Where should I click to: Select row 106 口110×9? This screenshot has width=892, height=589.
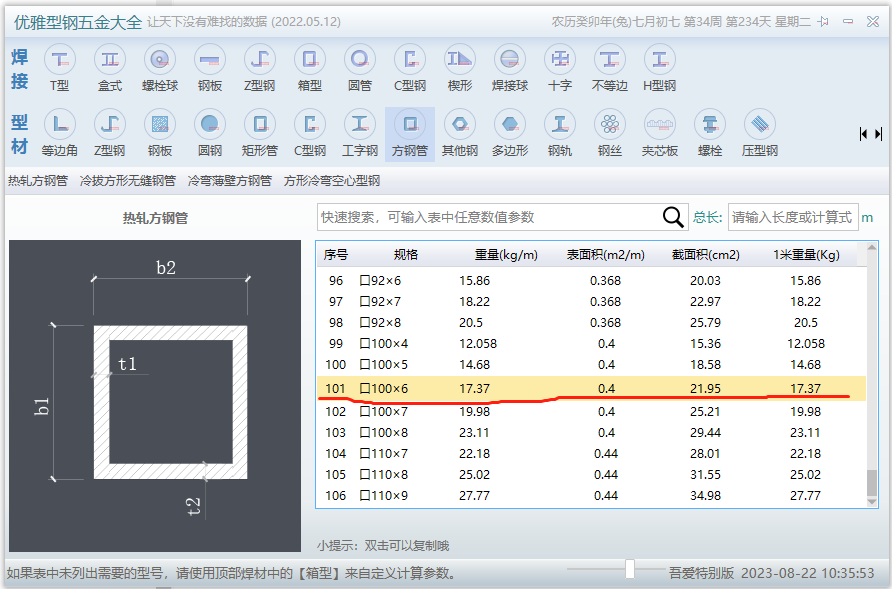tap(592, 496)
